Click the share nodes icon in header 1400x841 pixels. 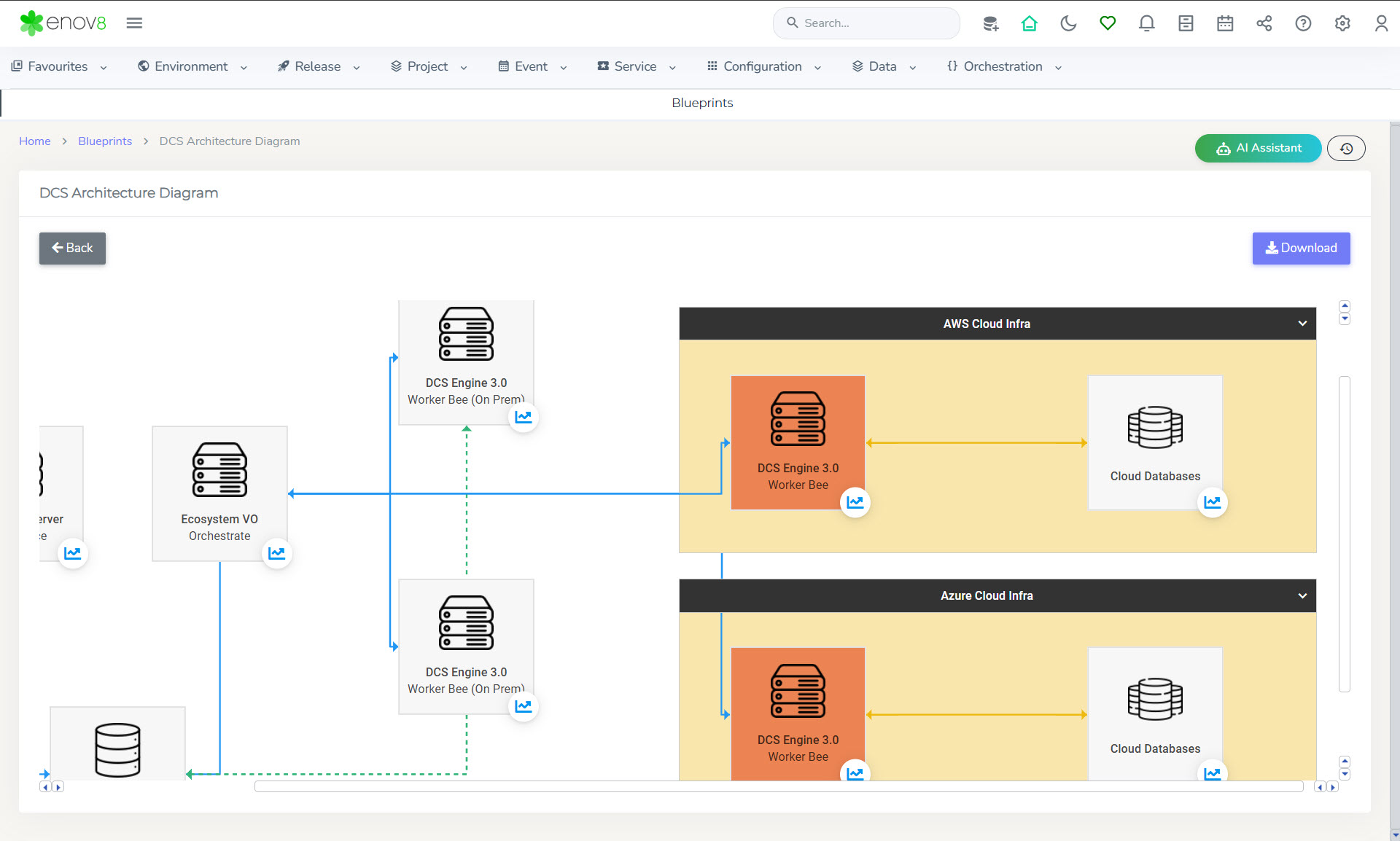pyautogui.click(x=1264, y=23)
